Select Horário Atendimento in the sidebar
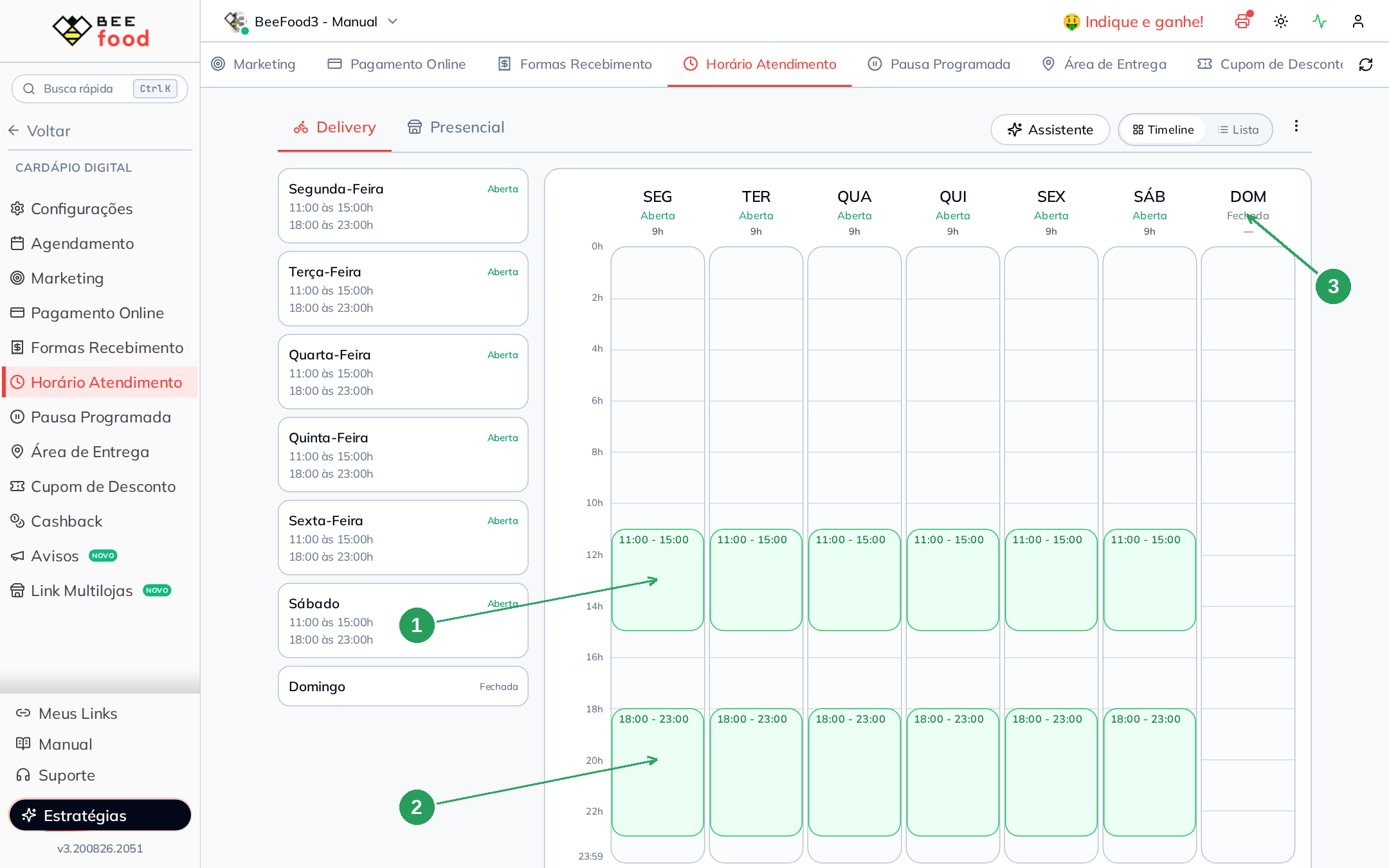 tap(100, 382)
